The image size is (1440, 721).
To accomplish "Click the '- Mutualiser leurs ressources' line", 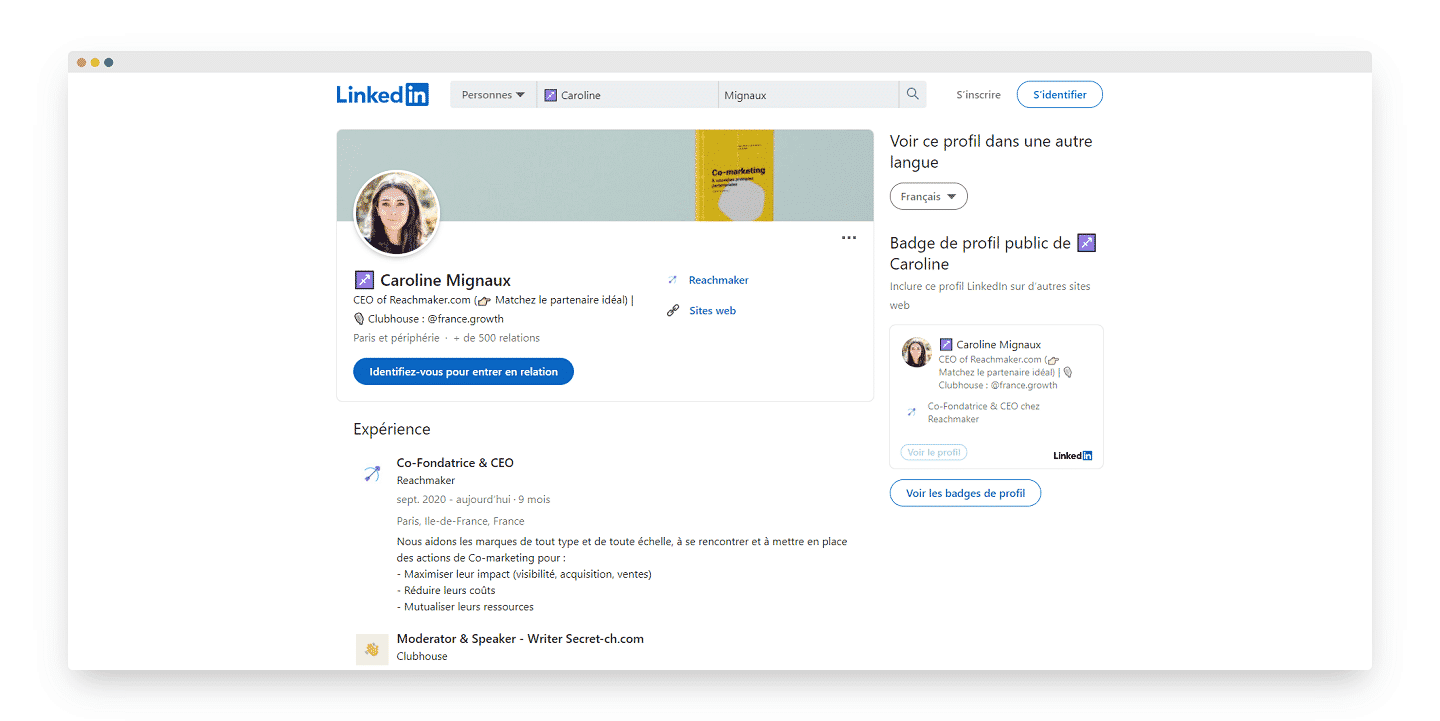I will click(x=465, y=607).
